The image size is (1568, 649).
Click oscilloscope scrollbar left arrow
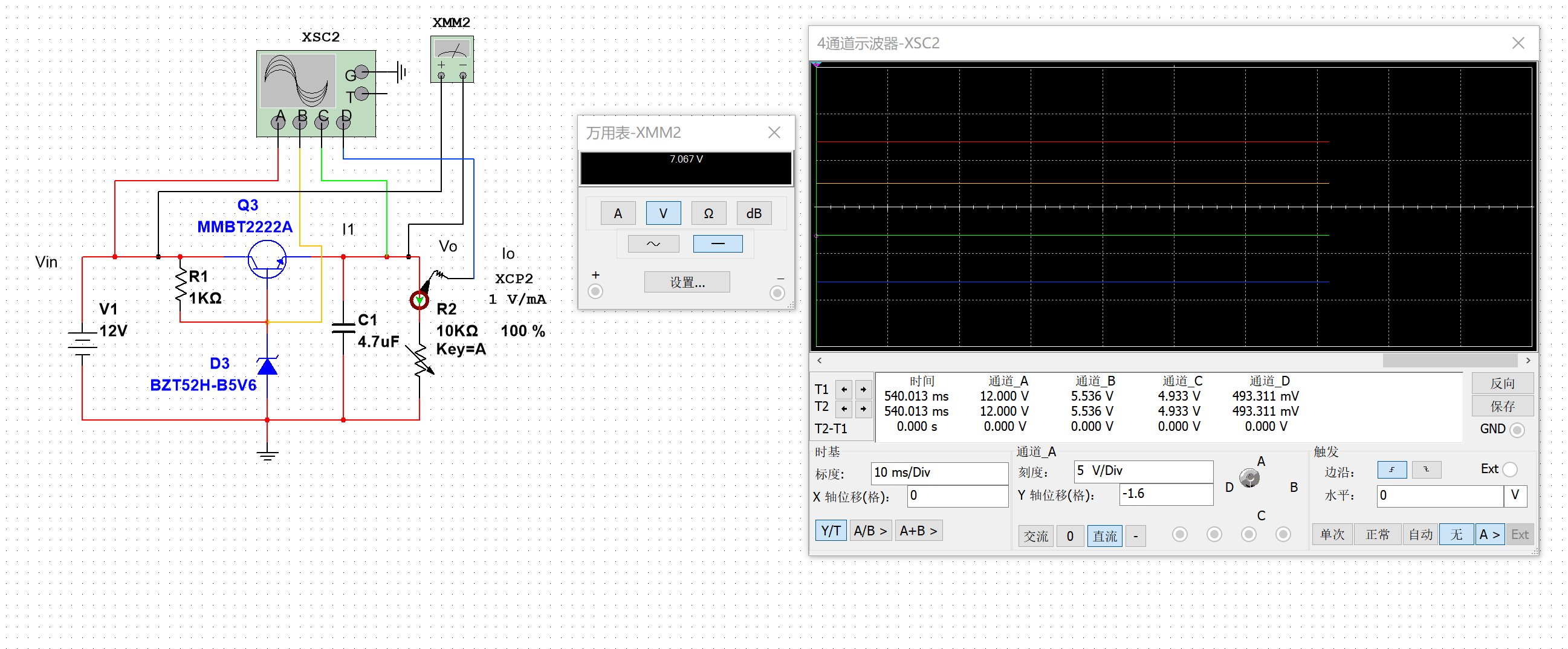pyautogui.click(x=820, y=361)
